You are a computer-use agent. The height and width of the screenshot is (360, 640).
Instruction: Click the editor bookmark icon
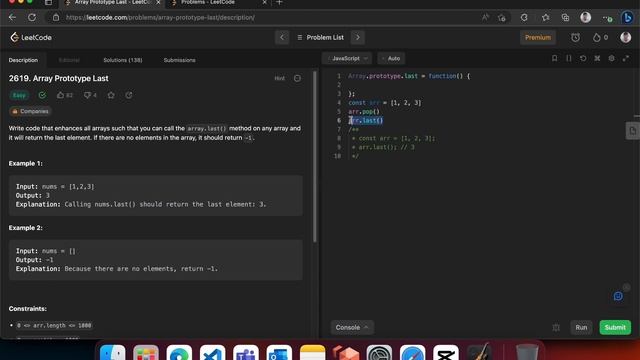click(x=554, y=58)
